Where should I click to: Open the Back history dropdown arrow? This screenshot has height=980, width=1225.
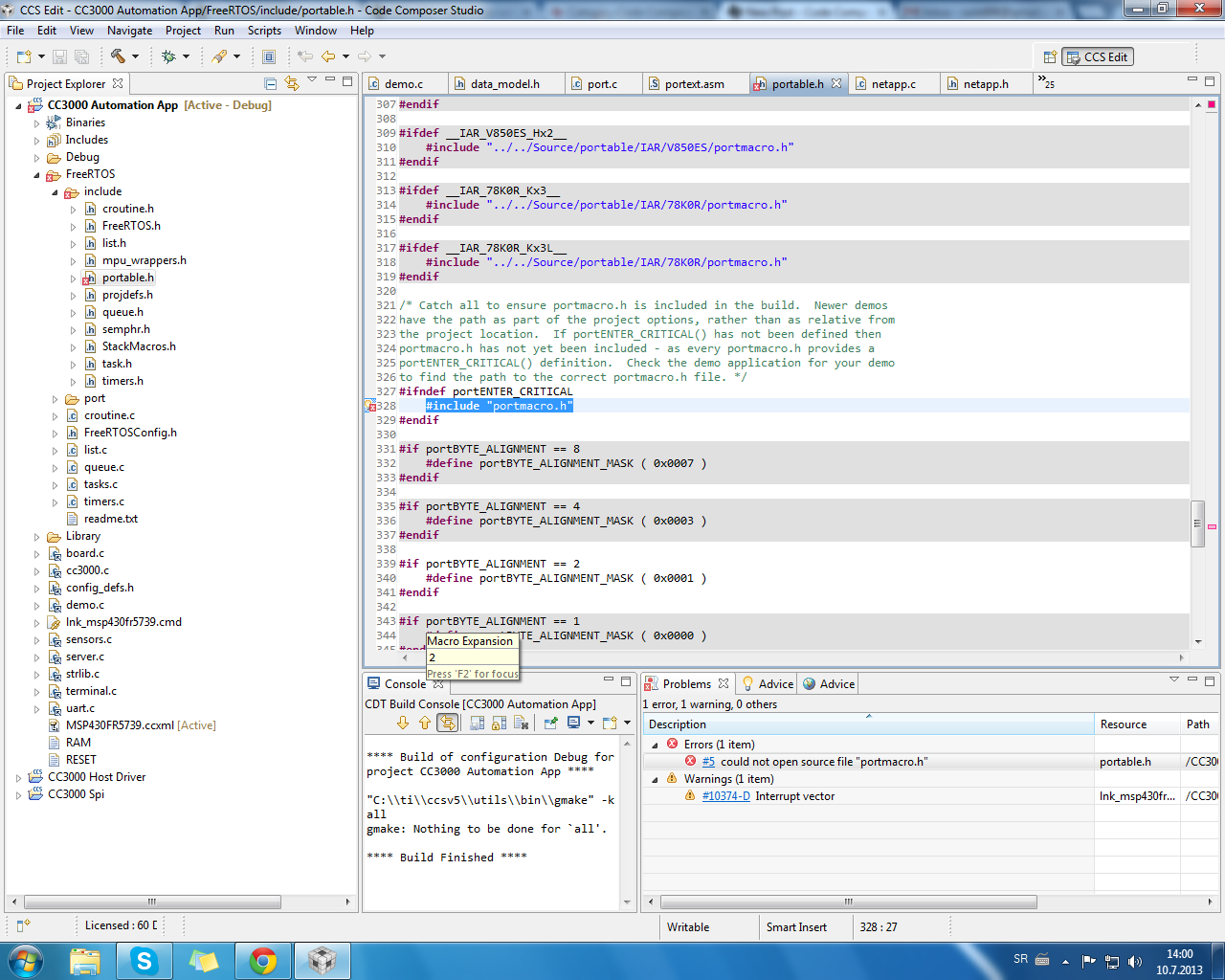point(345,57)
